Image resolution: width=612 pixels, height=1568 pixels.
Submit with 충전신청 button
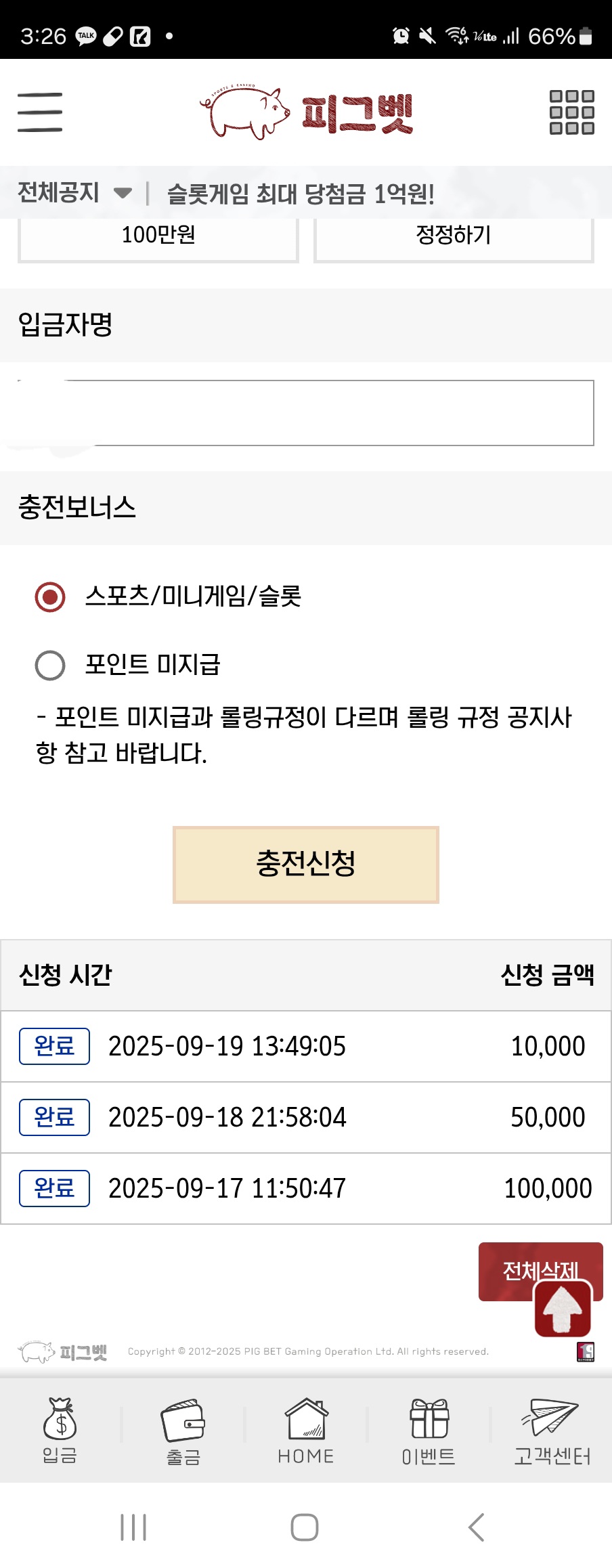pos(306,865)
